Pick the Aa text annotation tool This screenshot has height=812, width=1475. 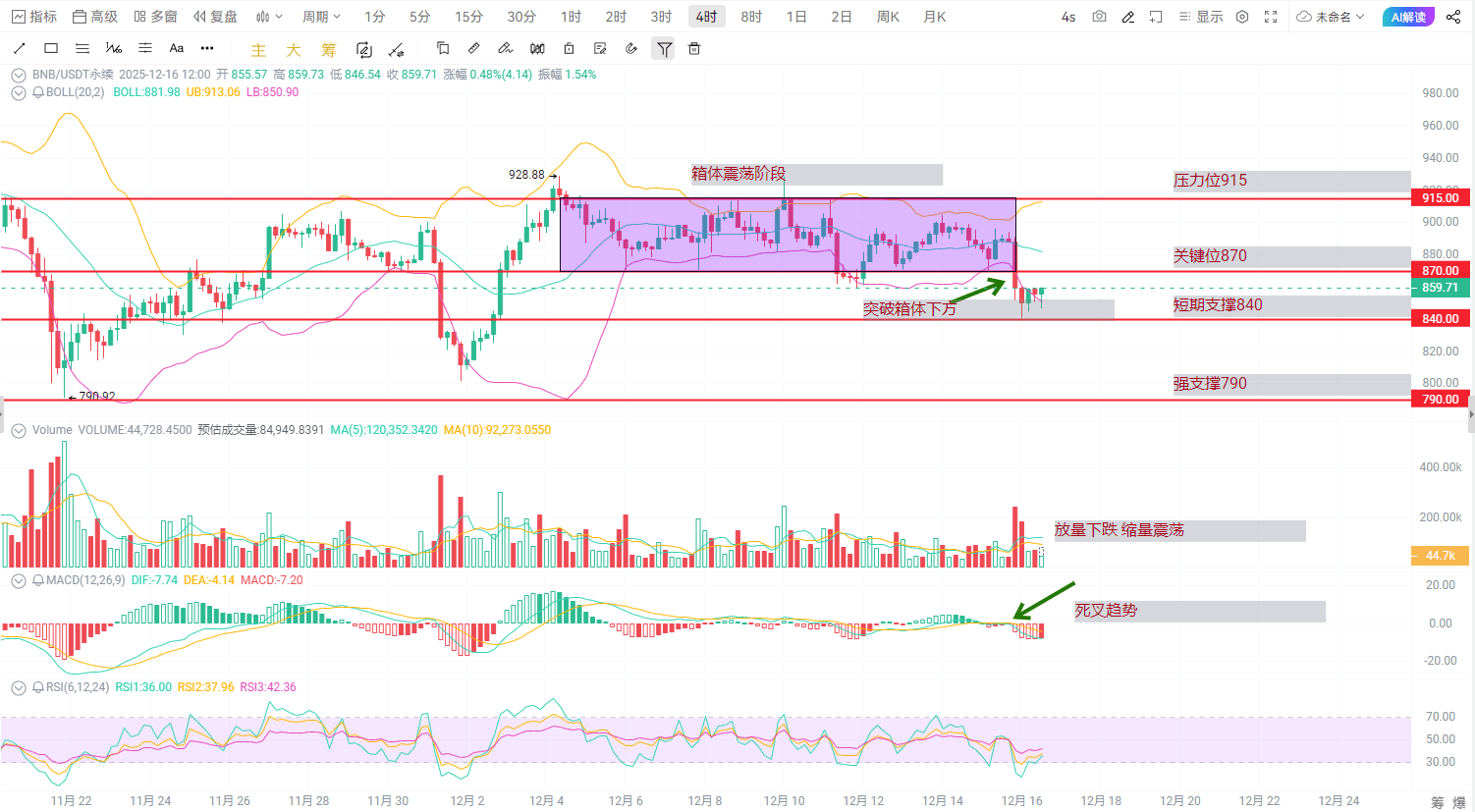click(177, 48)
